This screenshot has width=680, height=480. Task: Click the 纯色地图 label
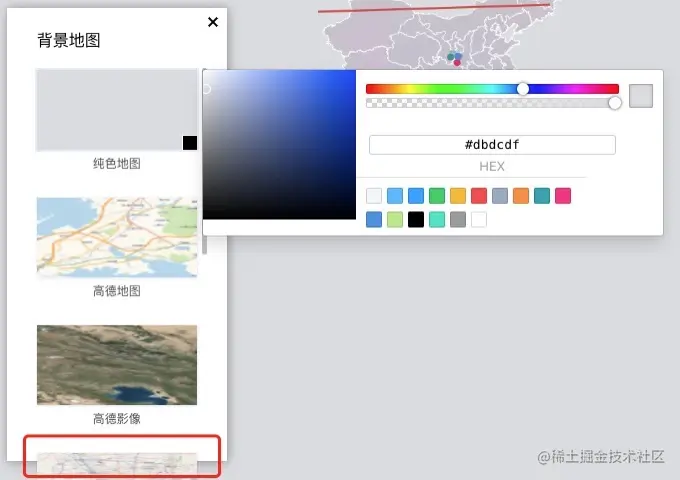point(117,164)
